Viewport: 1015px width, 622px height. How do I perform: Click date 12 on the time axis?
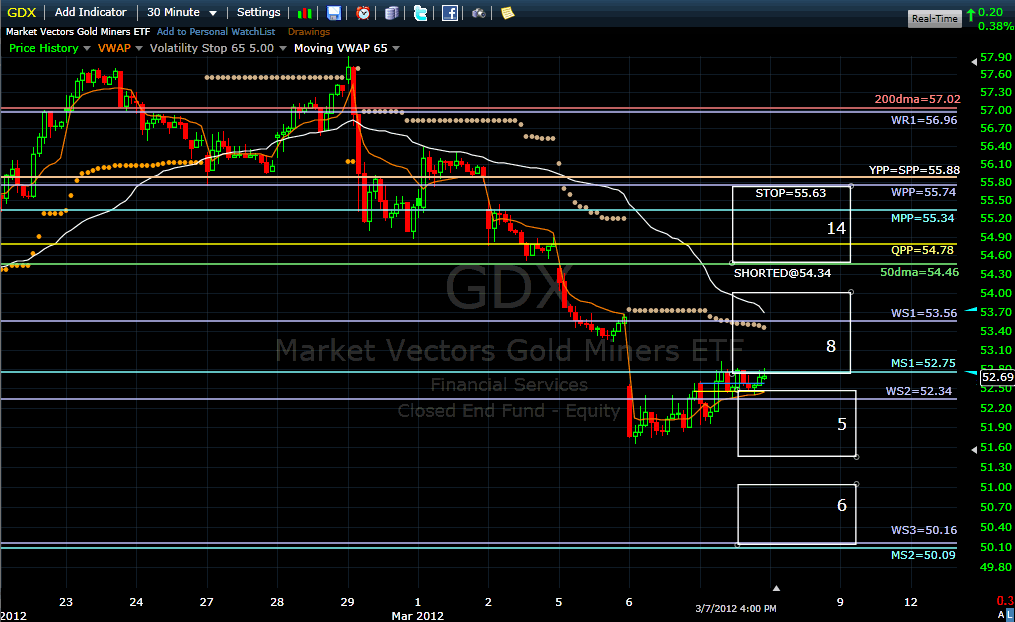point(910,602)
